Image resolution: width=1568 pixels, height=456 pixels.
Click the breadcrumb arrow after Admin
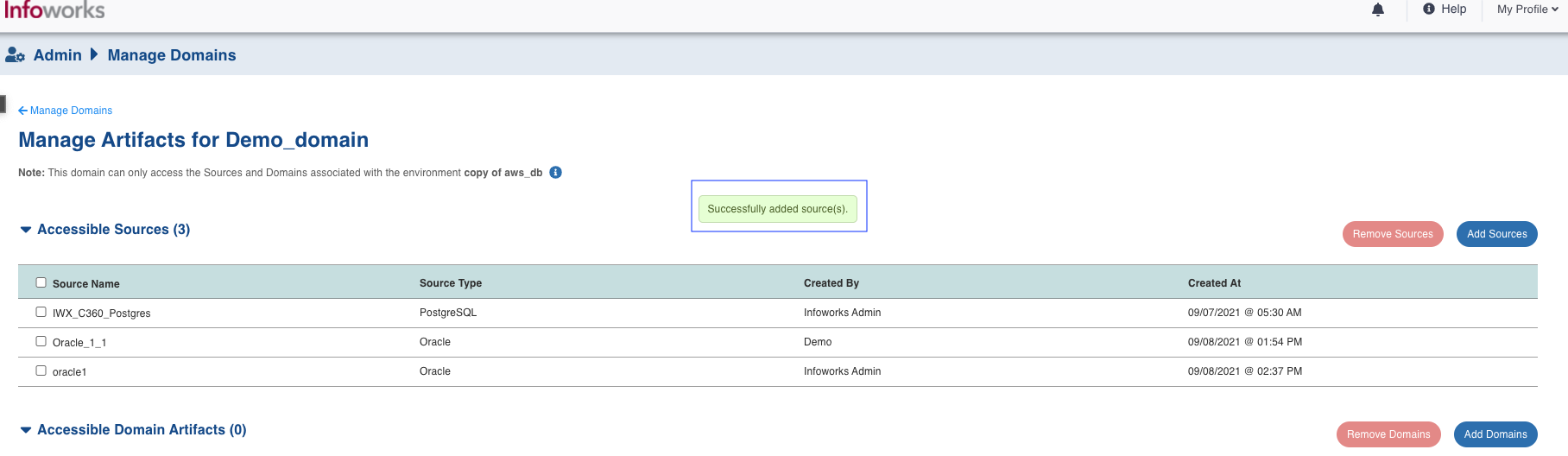(x=94, y=54)
